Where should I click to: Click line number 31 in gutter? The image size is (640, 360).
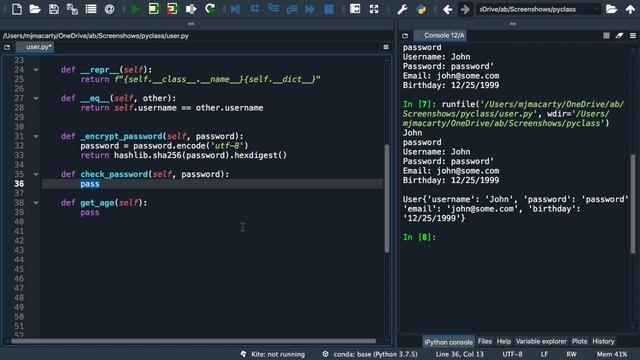[19, 136]
